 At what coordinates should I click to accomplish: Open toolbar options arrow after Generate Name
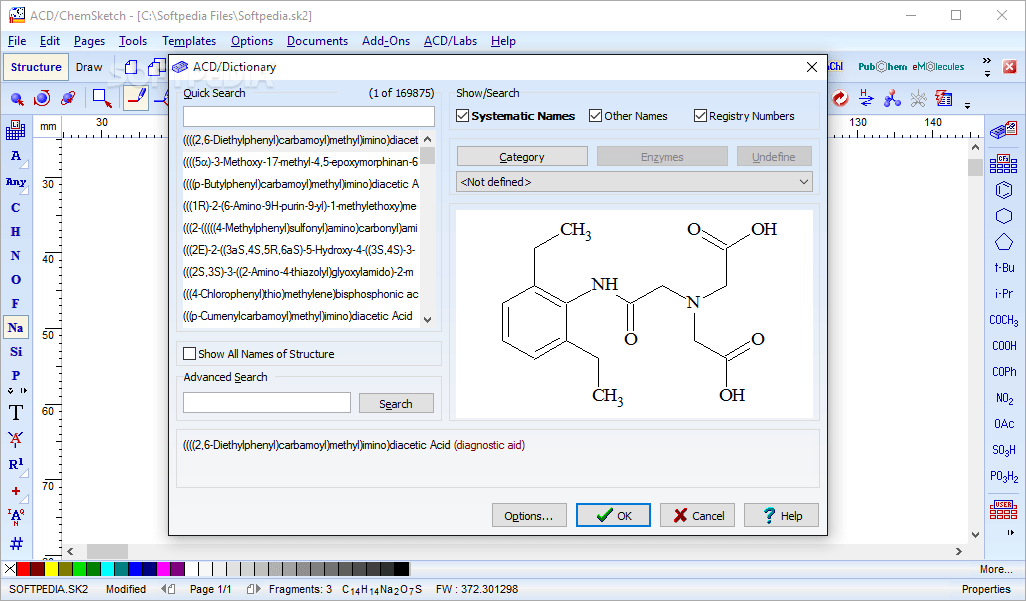point(967,105)
